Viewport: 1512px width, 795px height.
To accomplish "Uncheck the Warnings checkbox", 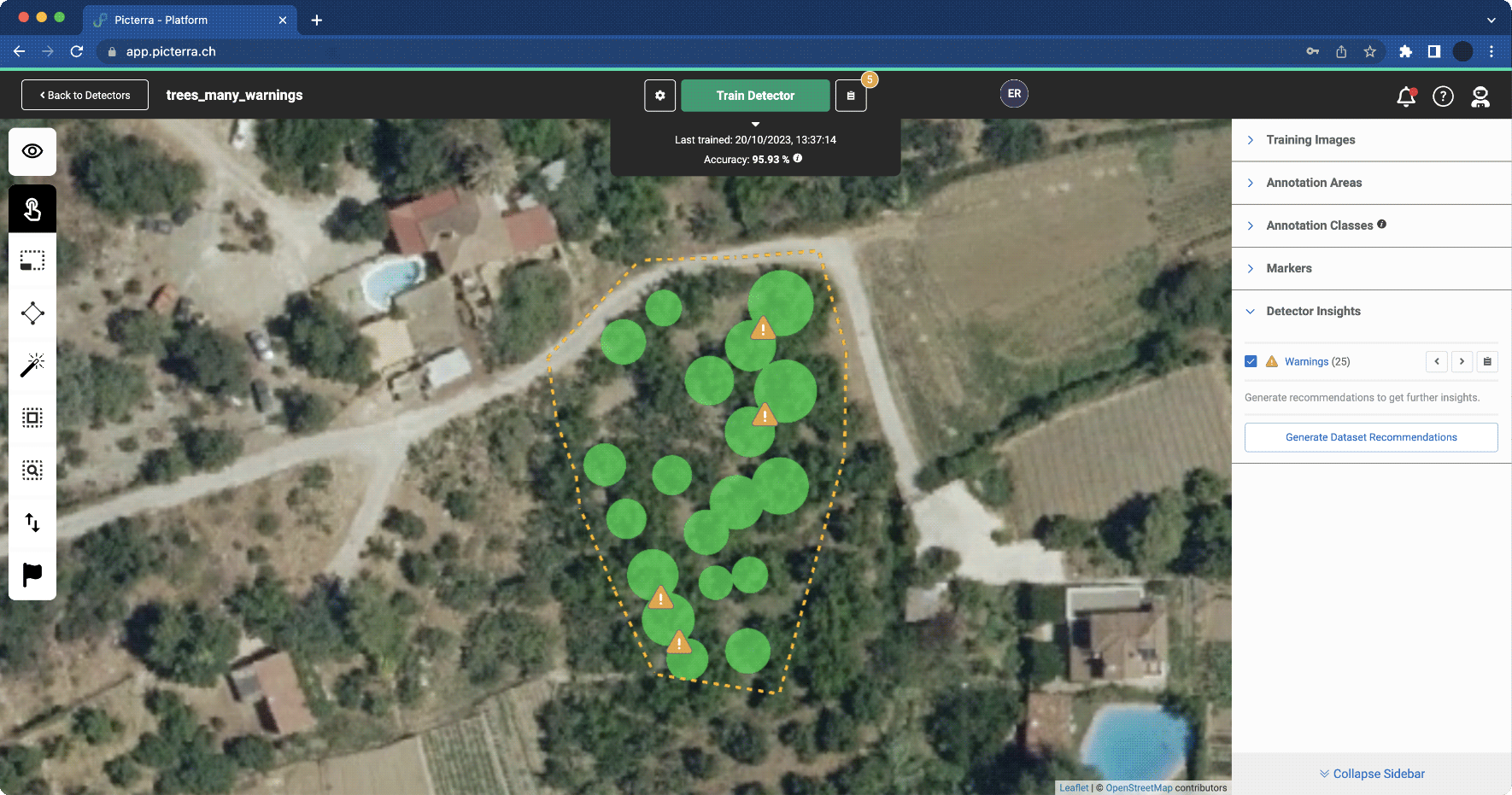I will click(x=1251, y=361).
